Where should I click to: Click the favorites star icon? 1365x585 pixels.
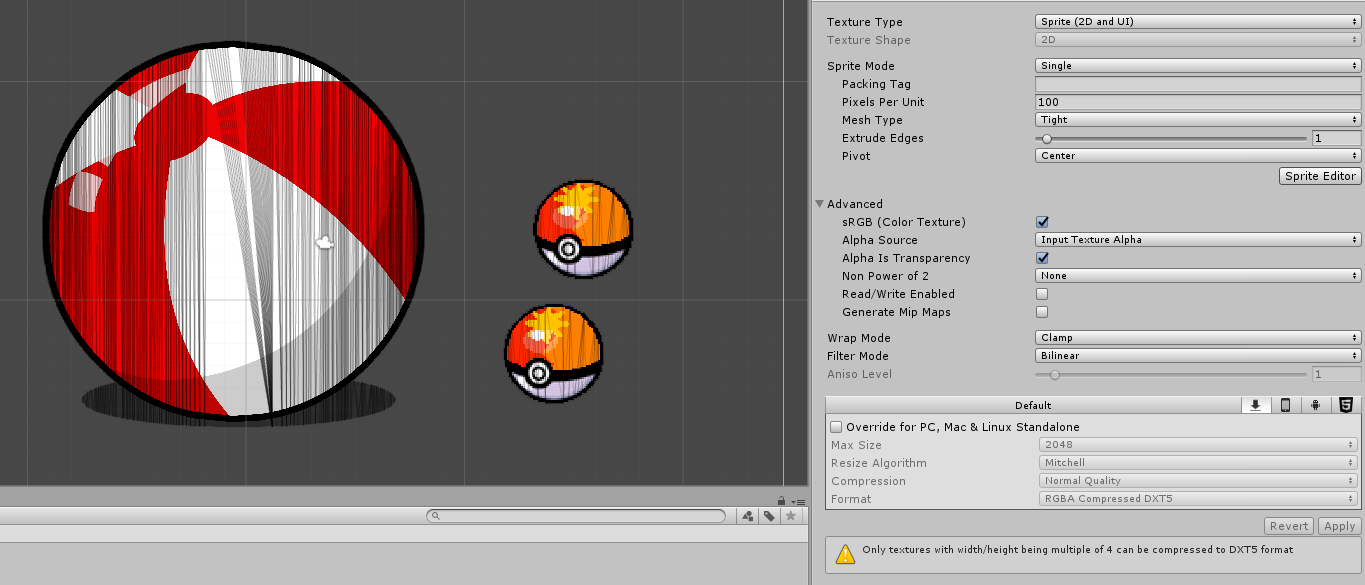tap(790, 516)
